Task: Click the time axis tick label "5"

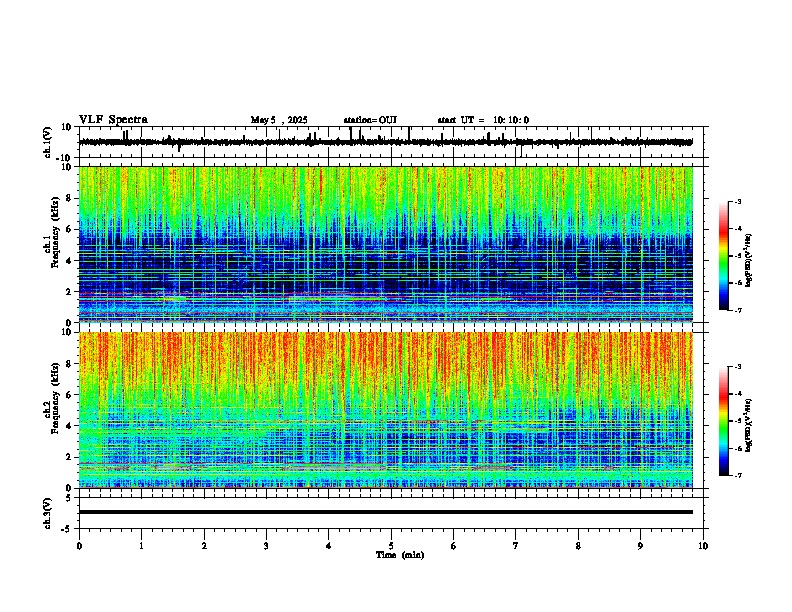Action: coord(391,546)
